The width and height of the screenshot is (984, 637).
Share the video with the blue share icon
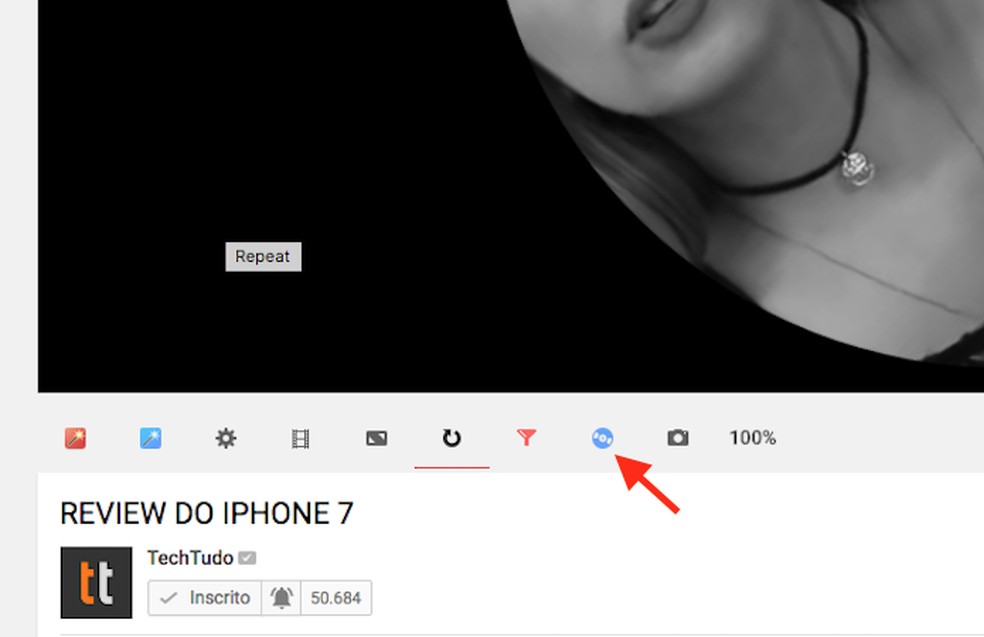602,438
